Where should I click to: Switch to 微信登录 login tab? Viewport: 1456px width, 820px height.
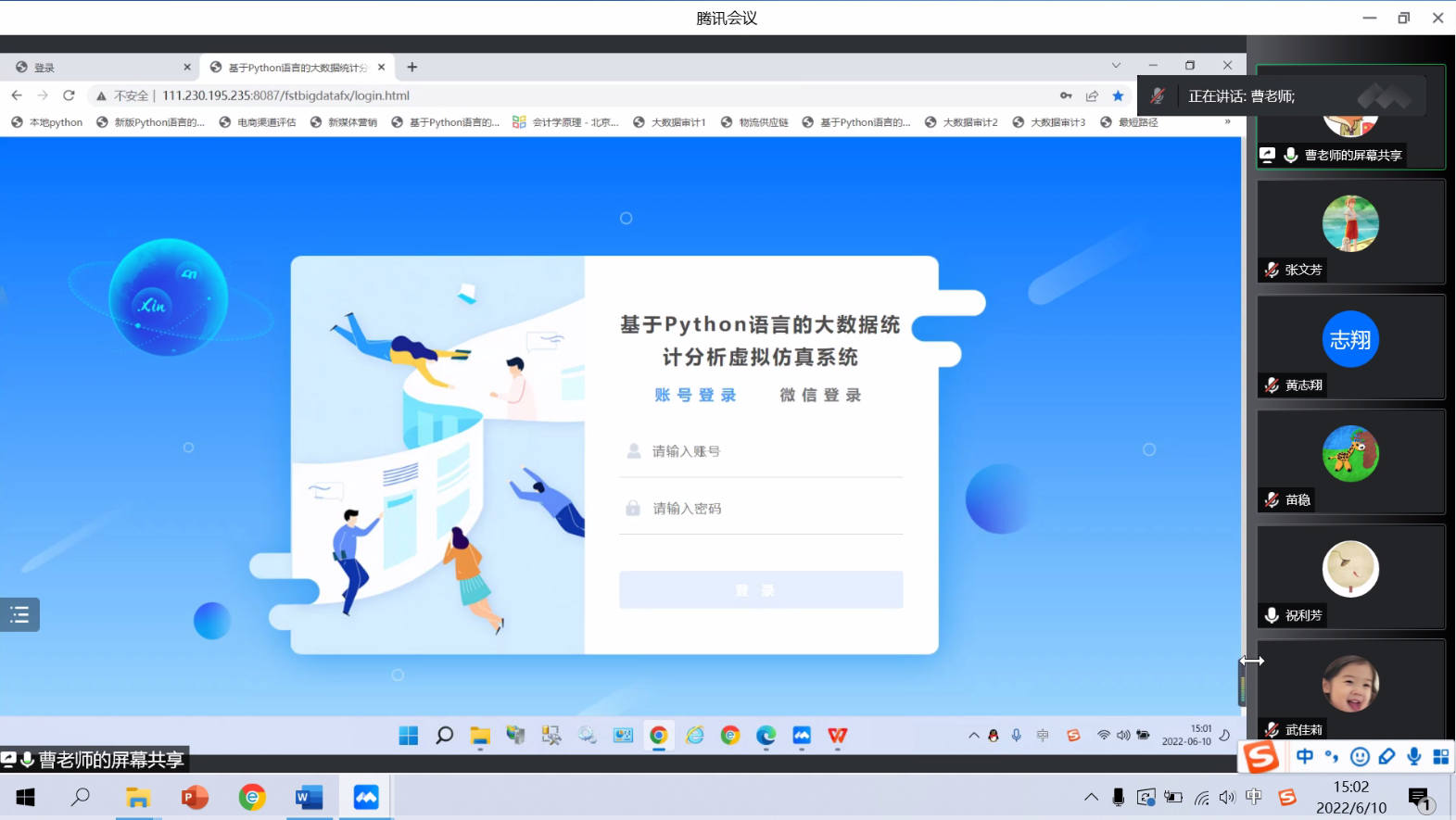(x=820, y=396)
